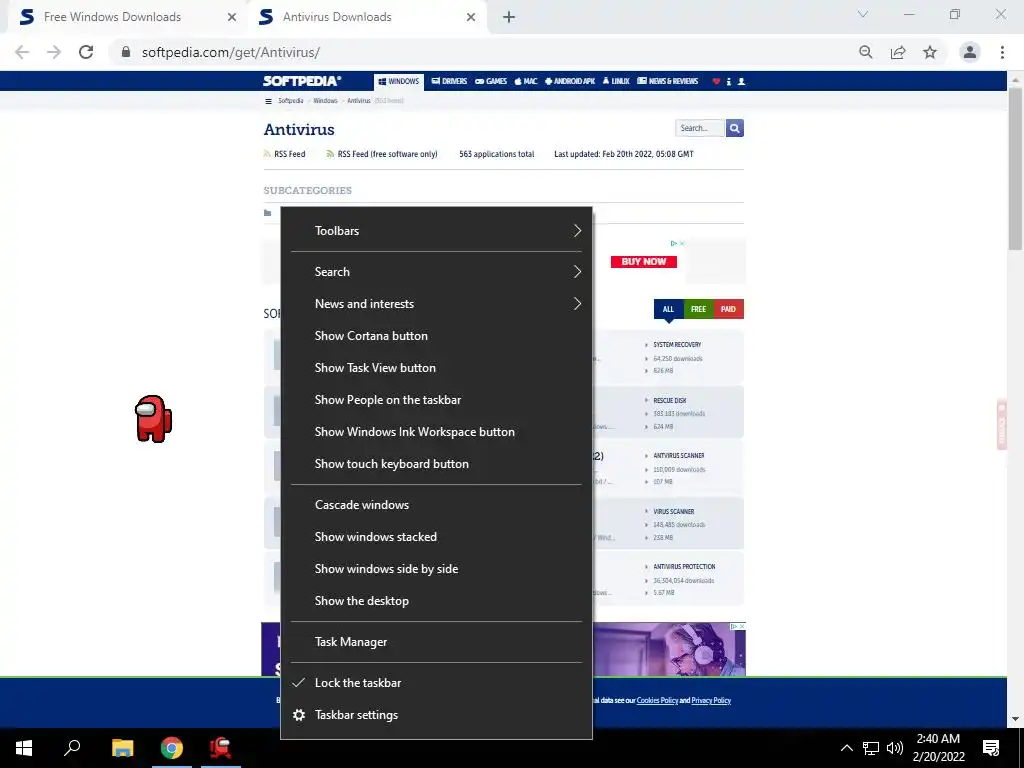Open Softpedia Mac section
Viewport: 1024px width, 768px height.
point(526,82)
